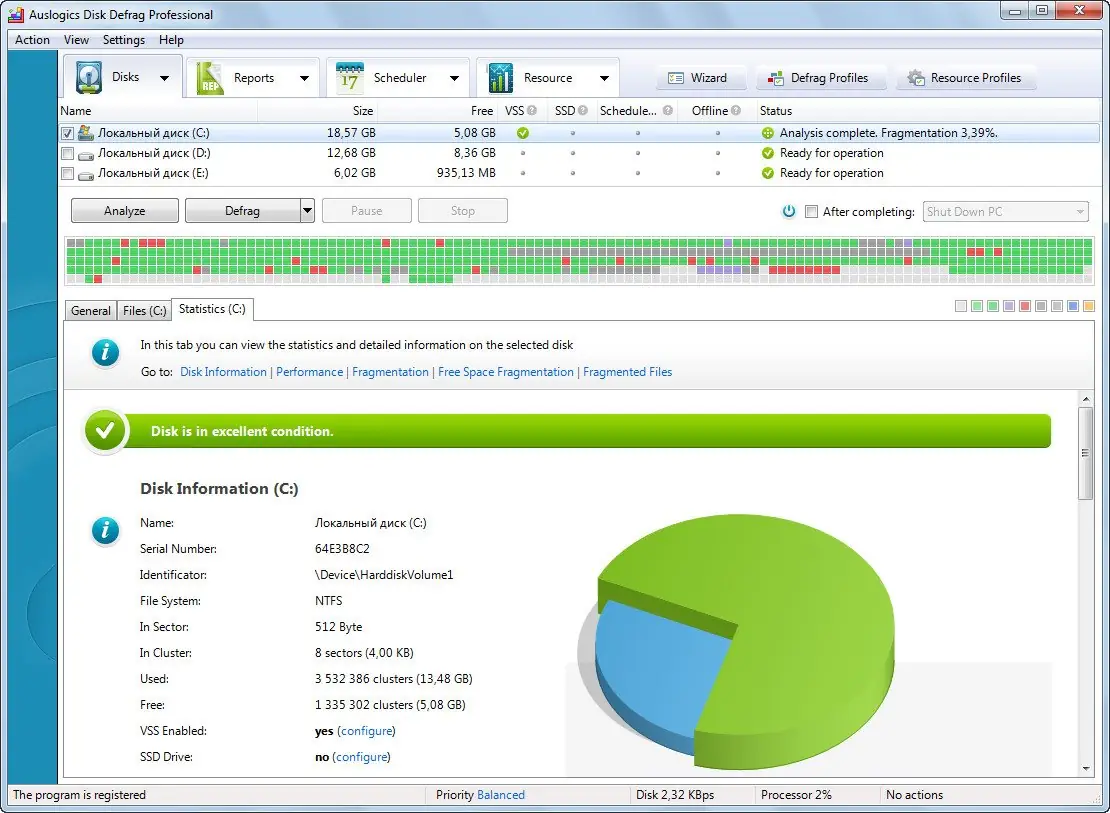Go to the Fragmentation link
This screenshot has width=1110, height=813.
[x=390, y=372]
